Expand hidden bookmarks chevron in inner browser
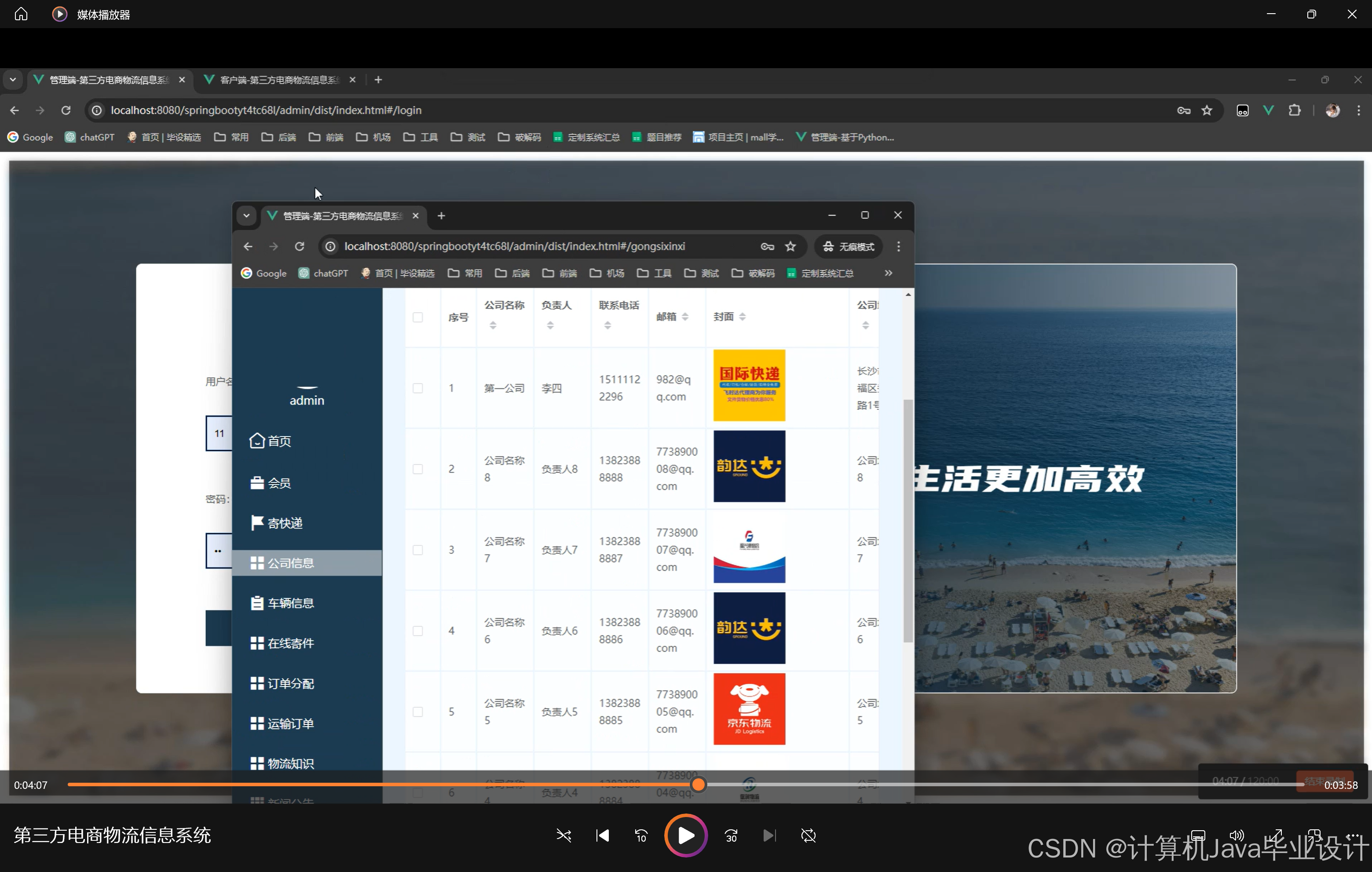The width and height of the screenshot is (1372, 872). (888, 274)
